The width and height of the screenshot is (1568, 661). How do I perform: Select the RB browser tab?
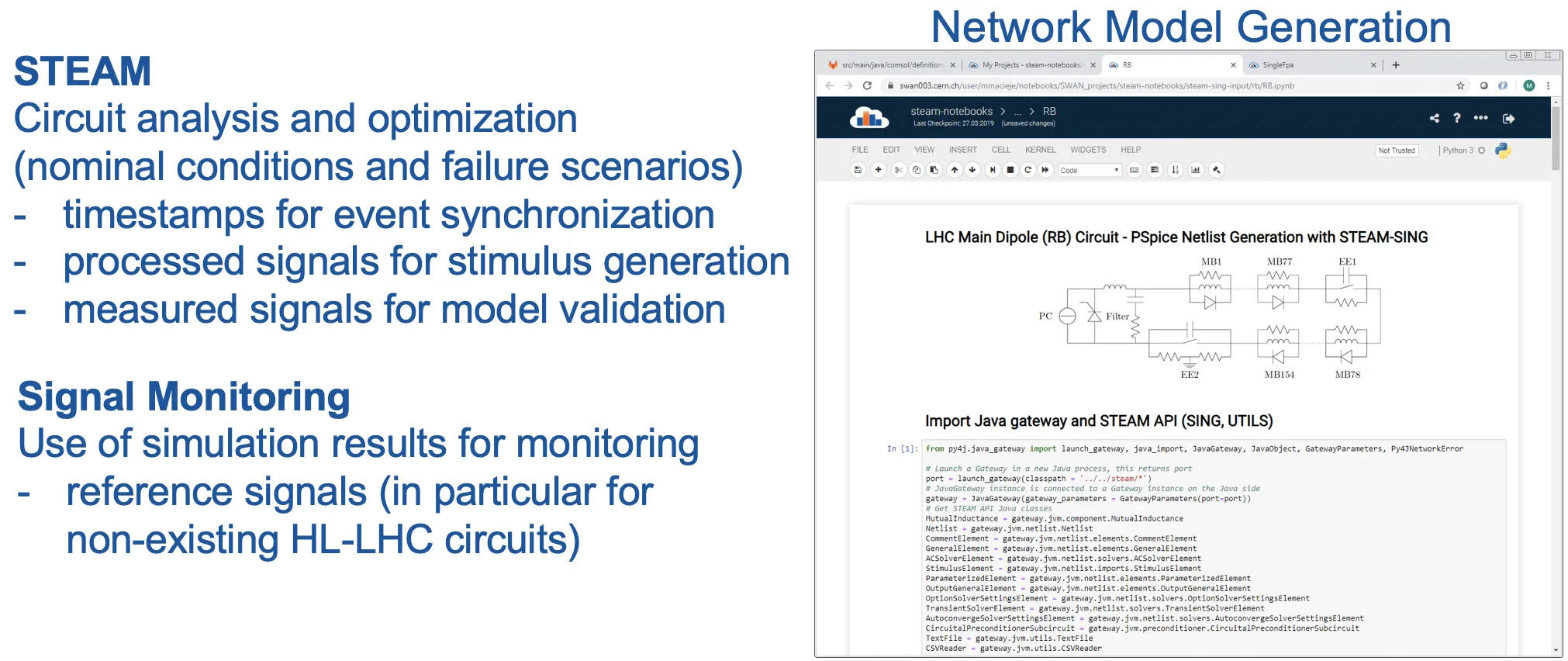(1171, 65)
